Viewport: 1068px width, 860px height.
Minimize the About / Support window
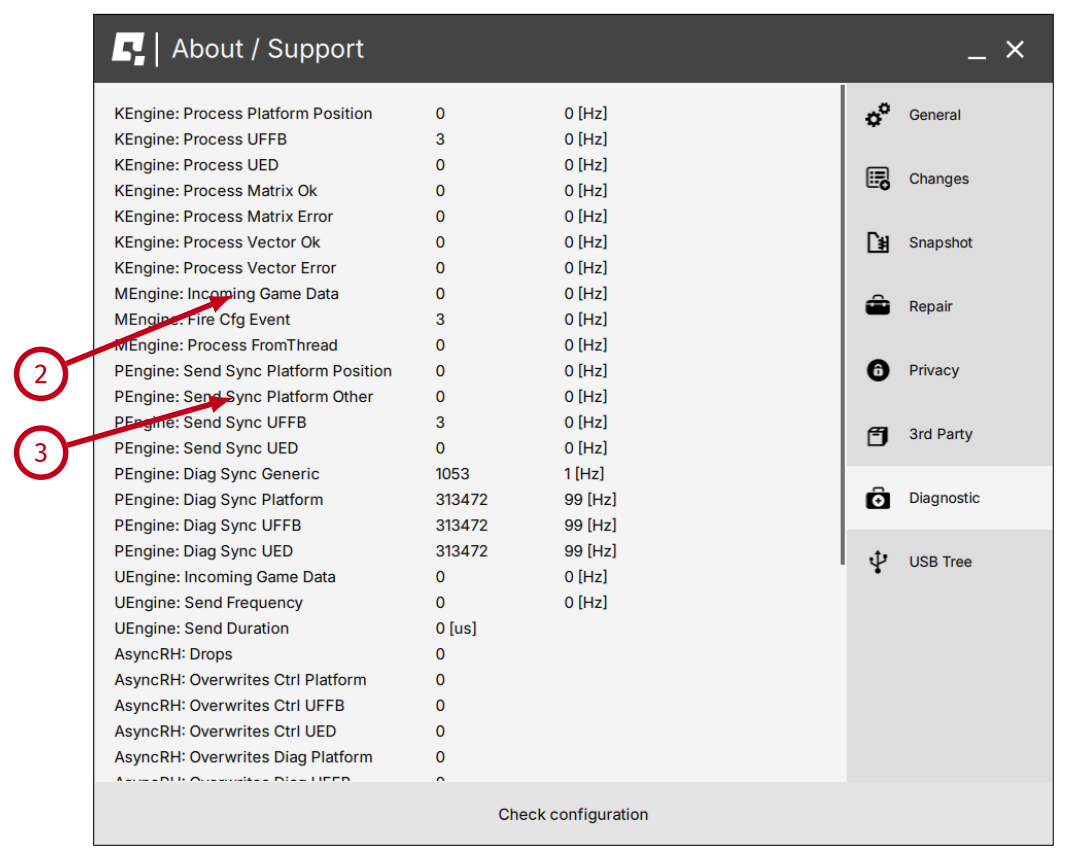[x=978, y=50]
